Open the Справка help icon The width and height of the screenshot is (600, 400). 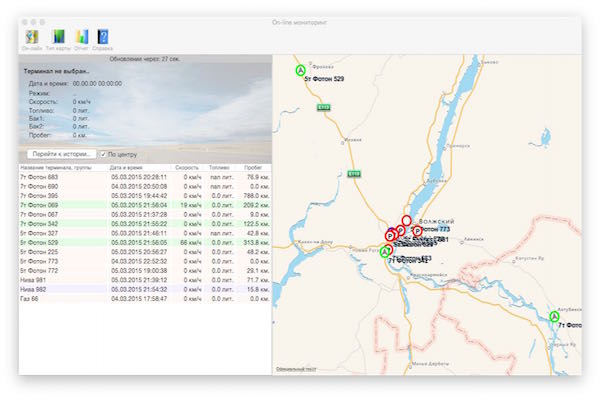(x=103, y=38)
